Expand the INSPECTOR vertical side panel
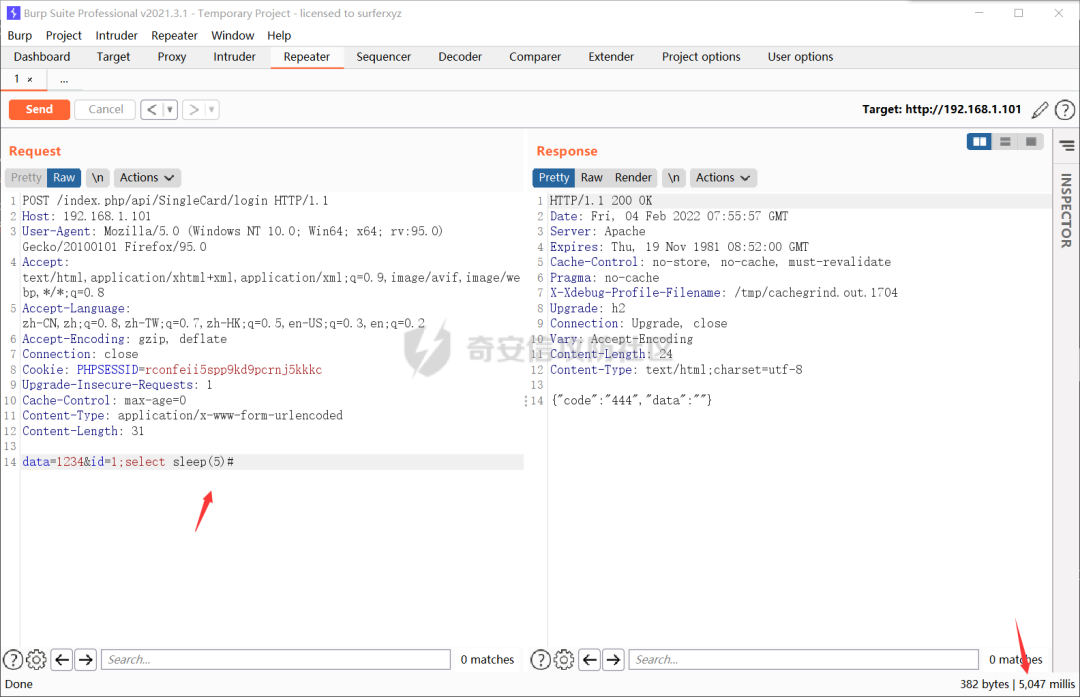 click(1066, 211)
